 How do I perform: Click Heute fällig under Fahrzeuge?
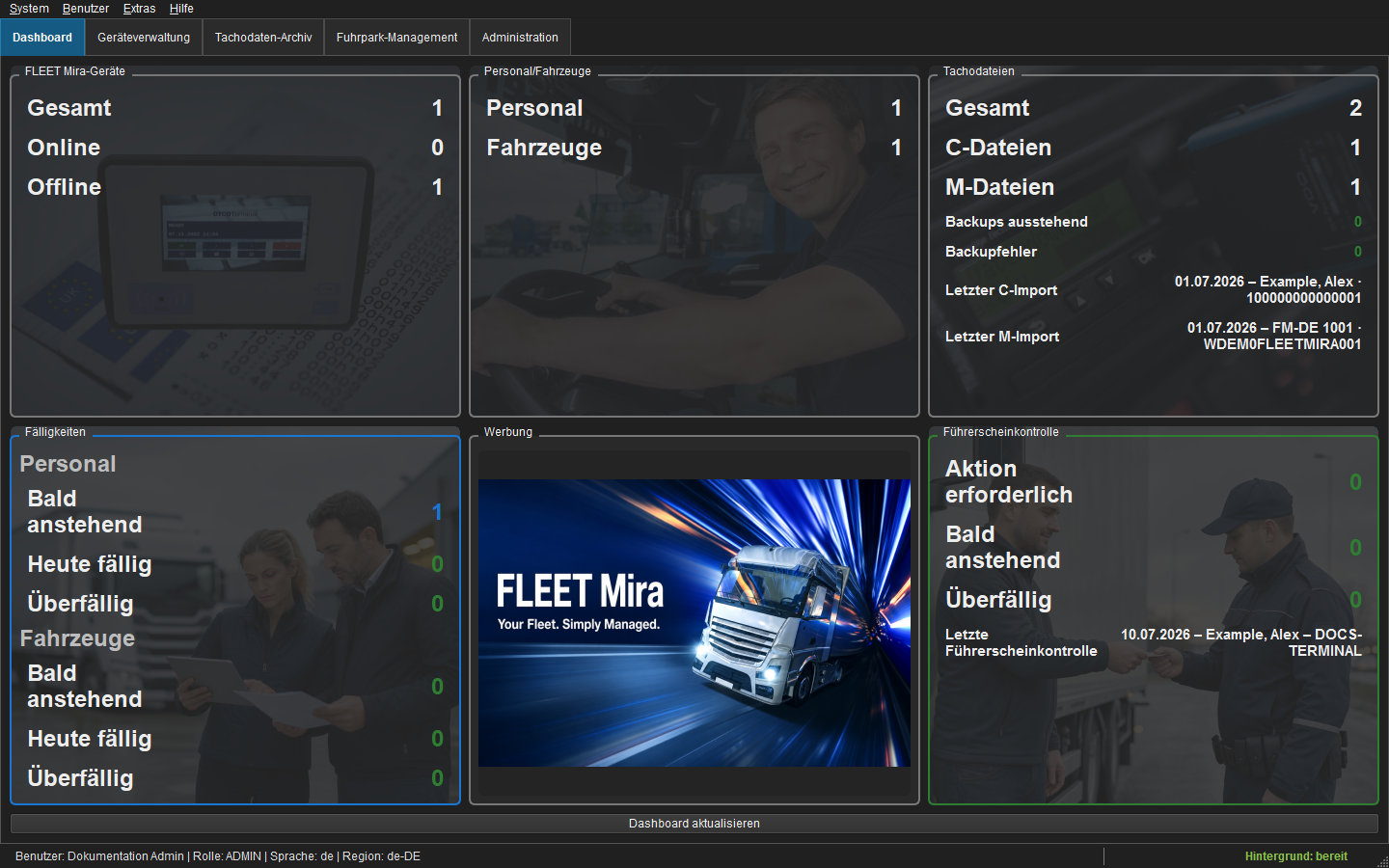[x=235, y=739]
